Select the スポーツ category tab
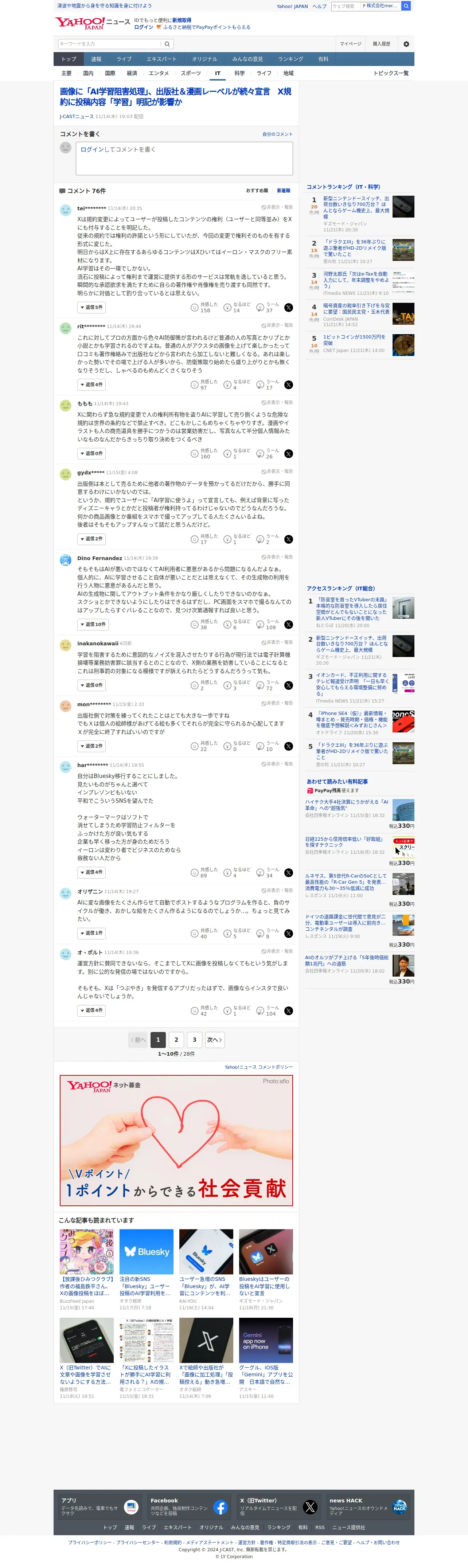This screenshot has height=1568, width=468. pos(191,73)
